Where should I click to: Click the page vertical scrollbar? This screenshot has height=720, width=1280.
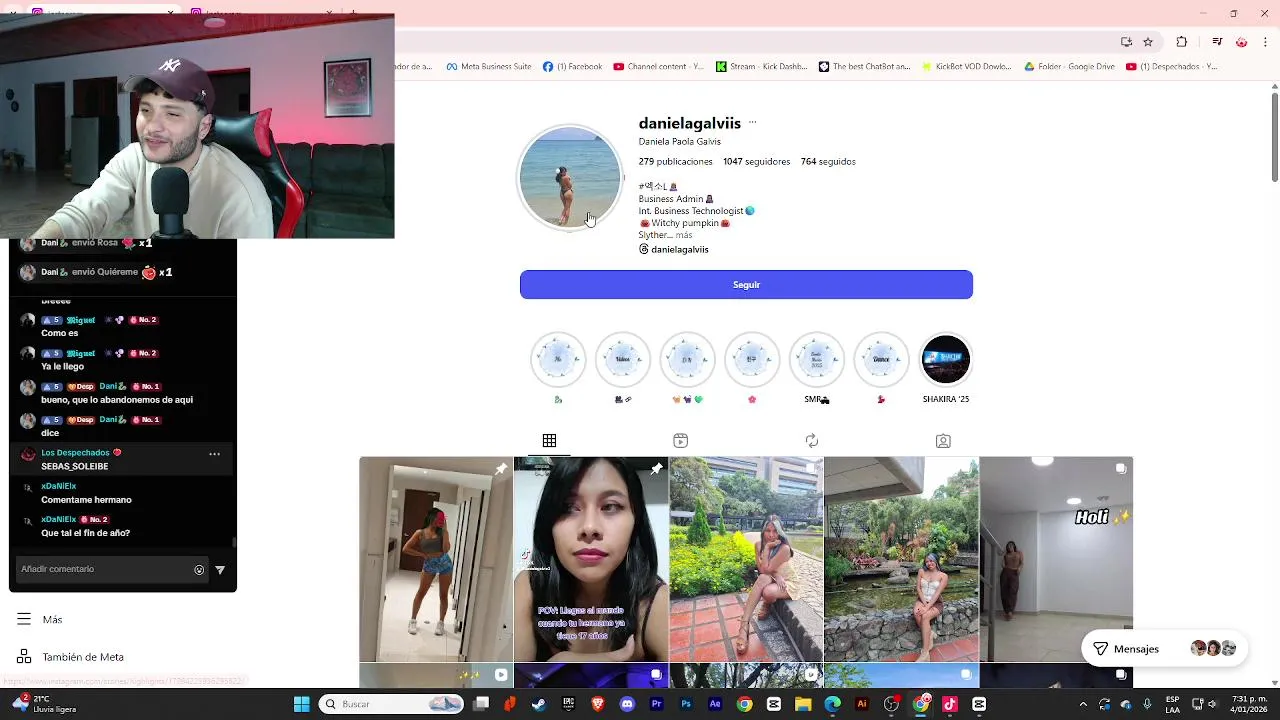coord(1274,137)
